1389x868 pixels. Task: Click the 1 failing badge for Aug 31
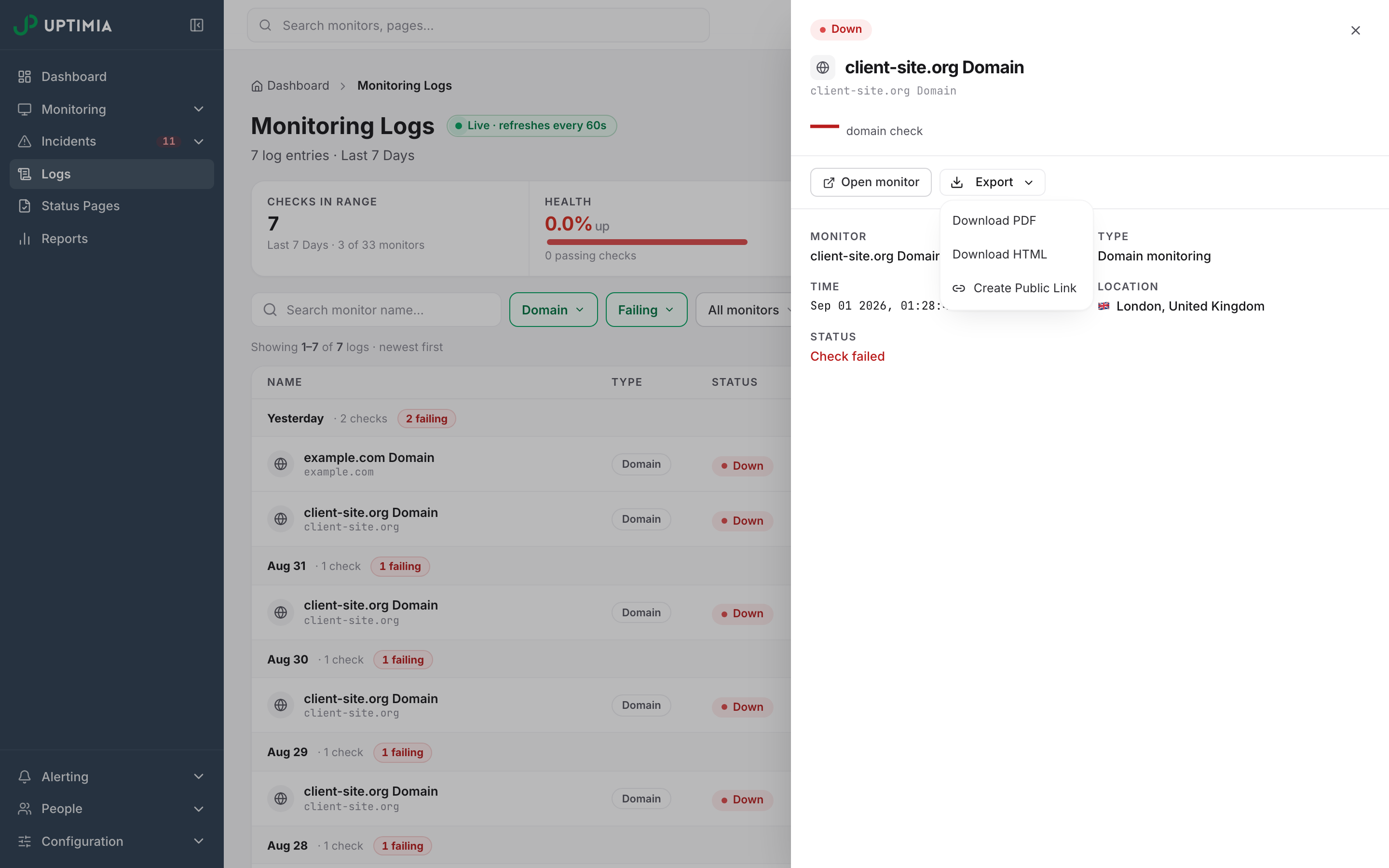point(400,567)
